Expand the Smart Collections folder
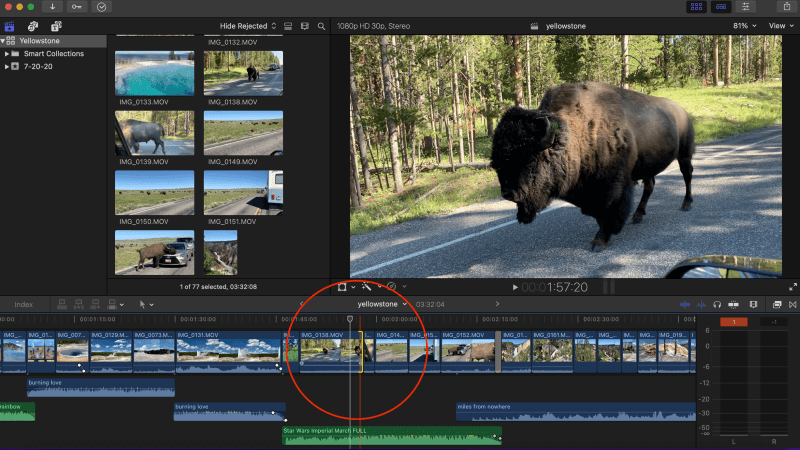This screenshot has height=450, width=800. (x=7, y=54)
